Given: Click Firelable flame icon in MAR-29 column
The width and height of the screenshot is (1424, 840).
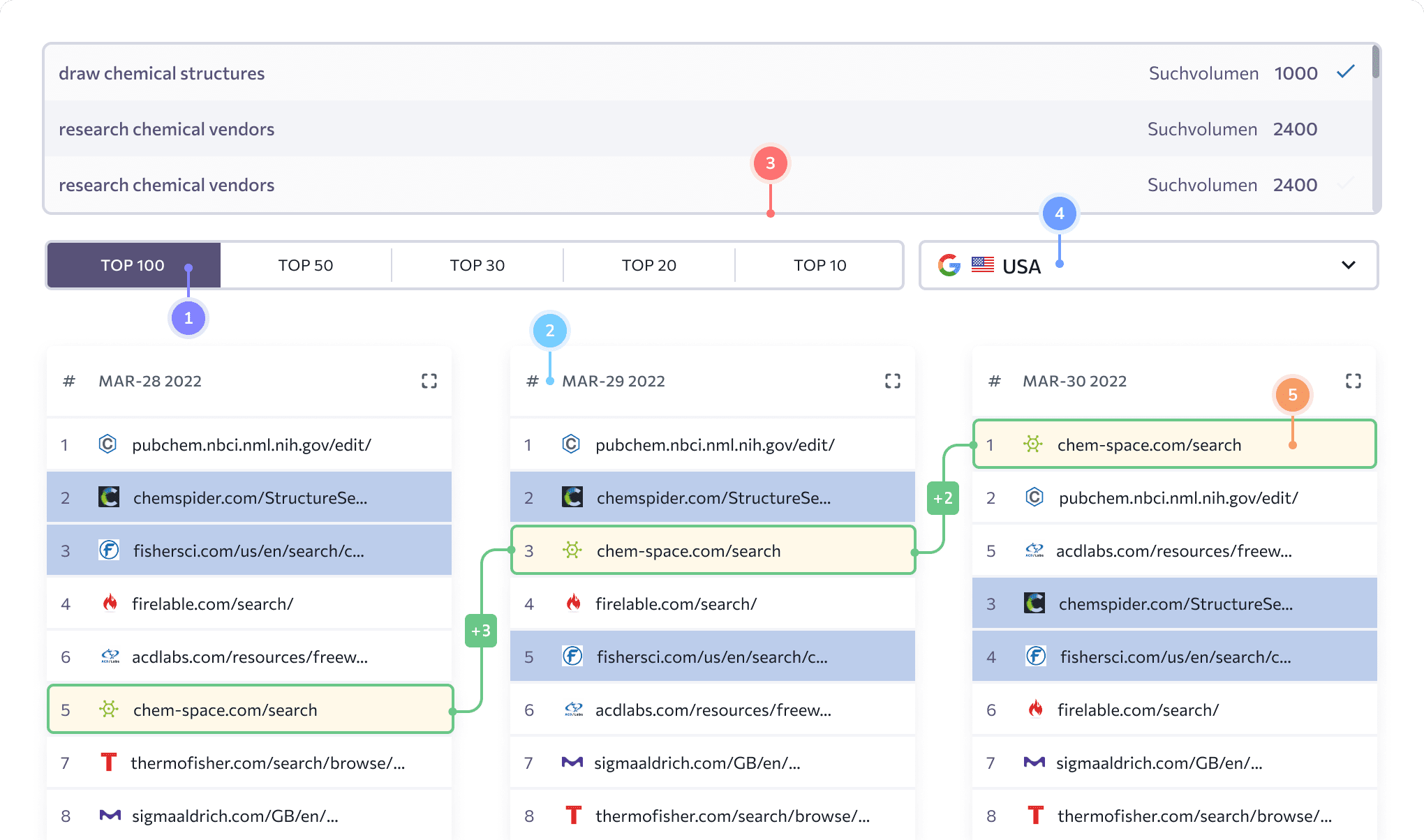Looking at the screenshot, I should (x=573, y=602).
